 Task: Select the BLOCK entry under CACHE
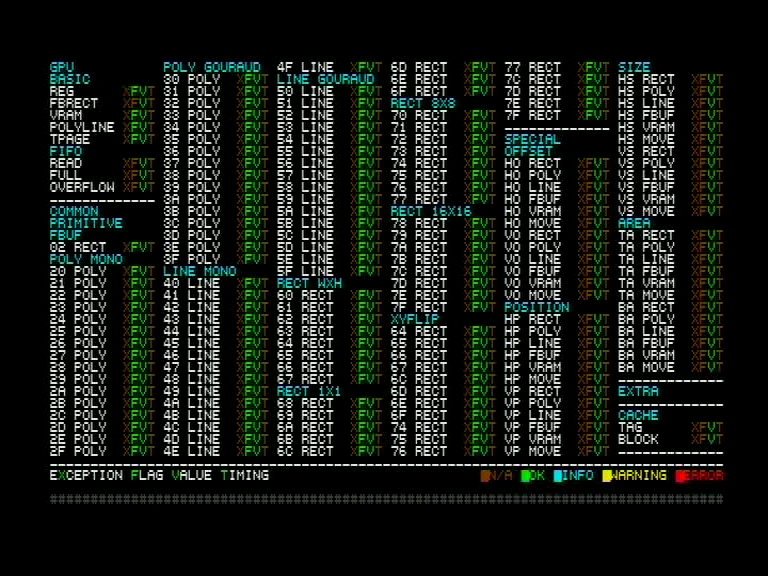638,439
